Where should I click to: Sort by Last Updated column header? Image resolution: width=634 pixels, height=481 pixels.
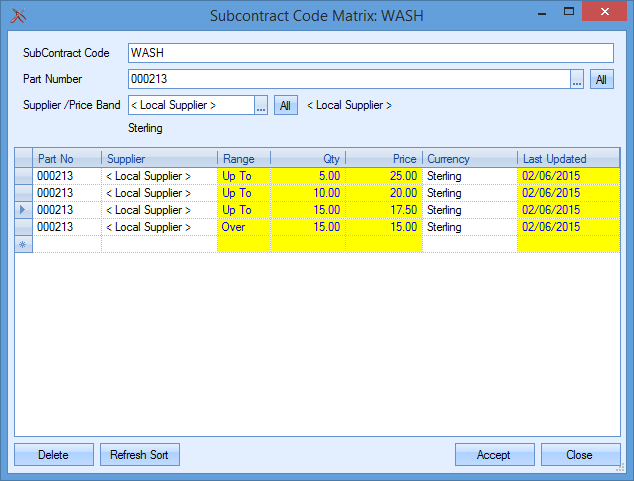coord(568,158)
